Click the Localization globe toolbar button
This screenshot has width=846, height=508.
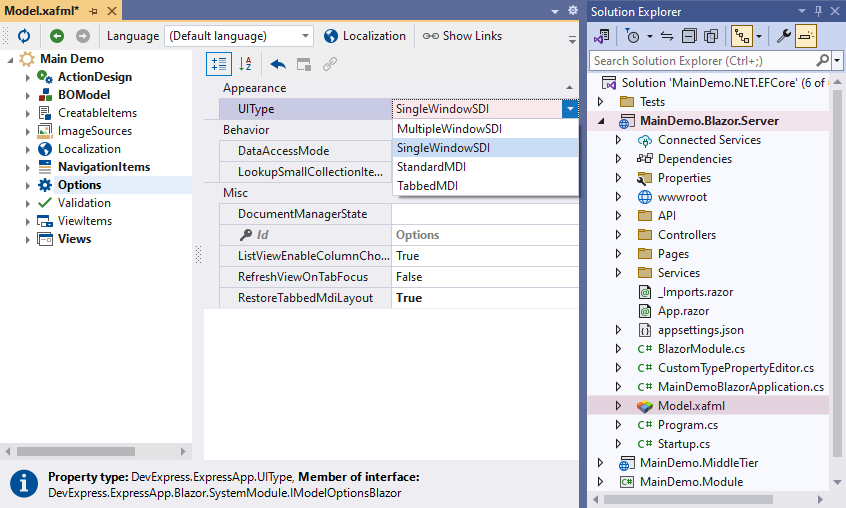pos(365,36)
